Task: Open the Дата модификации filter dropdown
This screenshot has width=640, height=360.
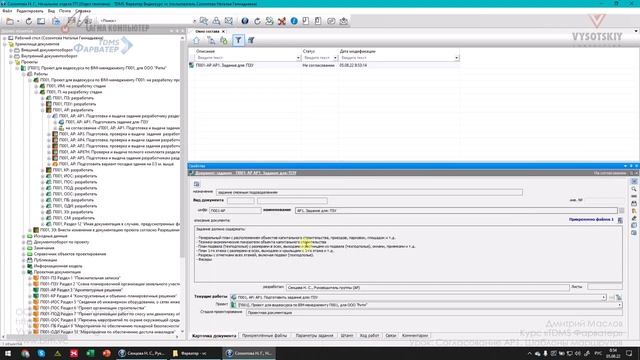Action: [x=456, y=58]
